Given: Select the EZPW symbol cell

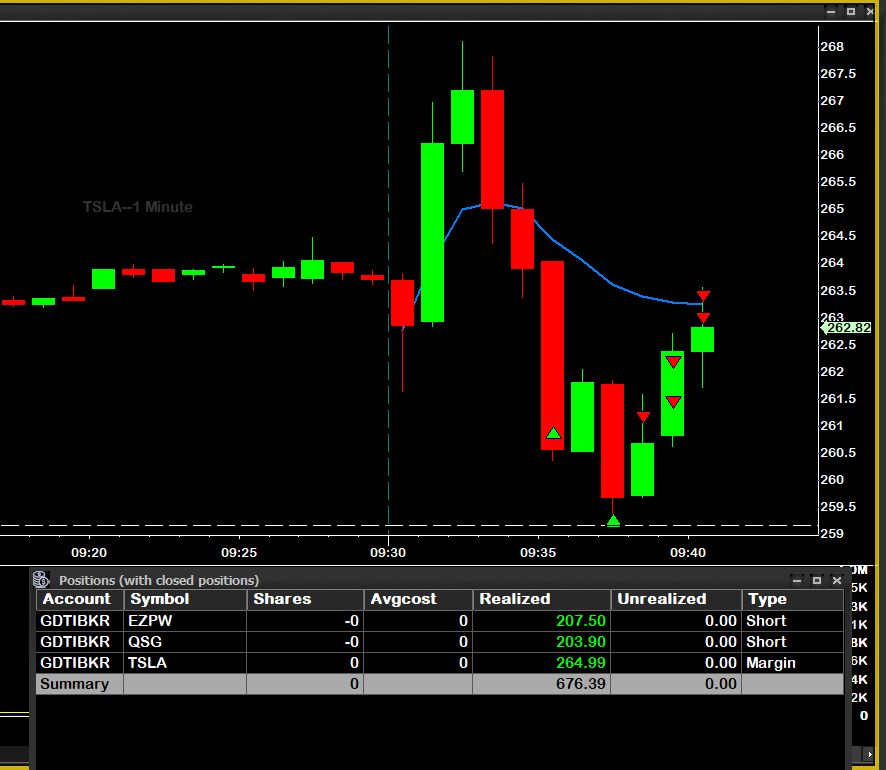Looking at the screenshot, I should tap(185, 621).
